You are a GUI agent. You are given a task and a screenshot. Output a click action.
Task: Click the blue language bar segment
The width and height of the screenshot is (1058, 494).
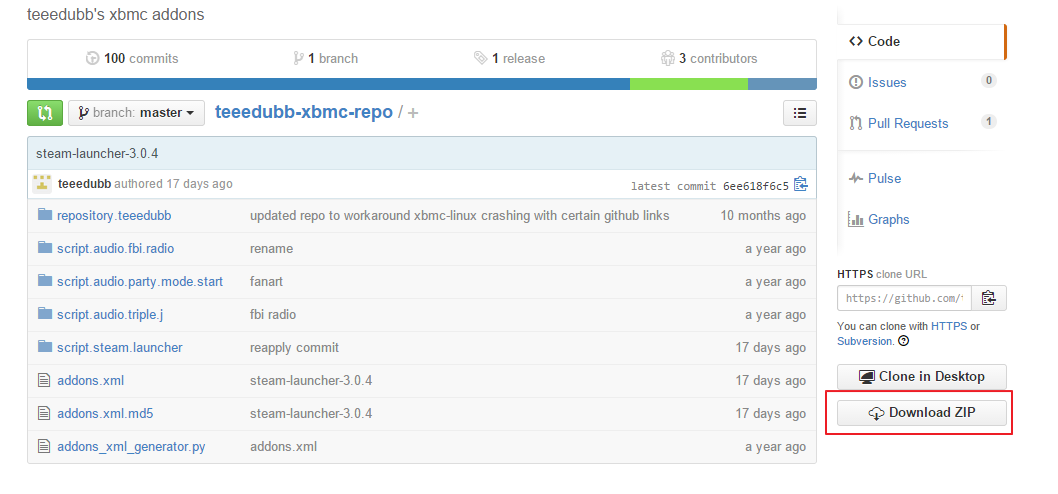pyautogui.click(x=329, y=84)
